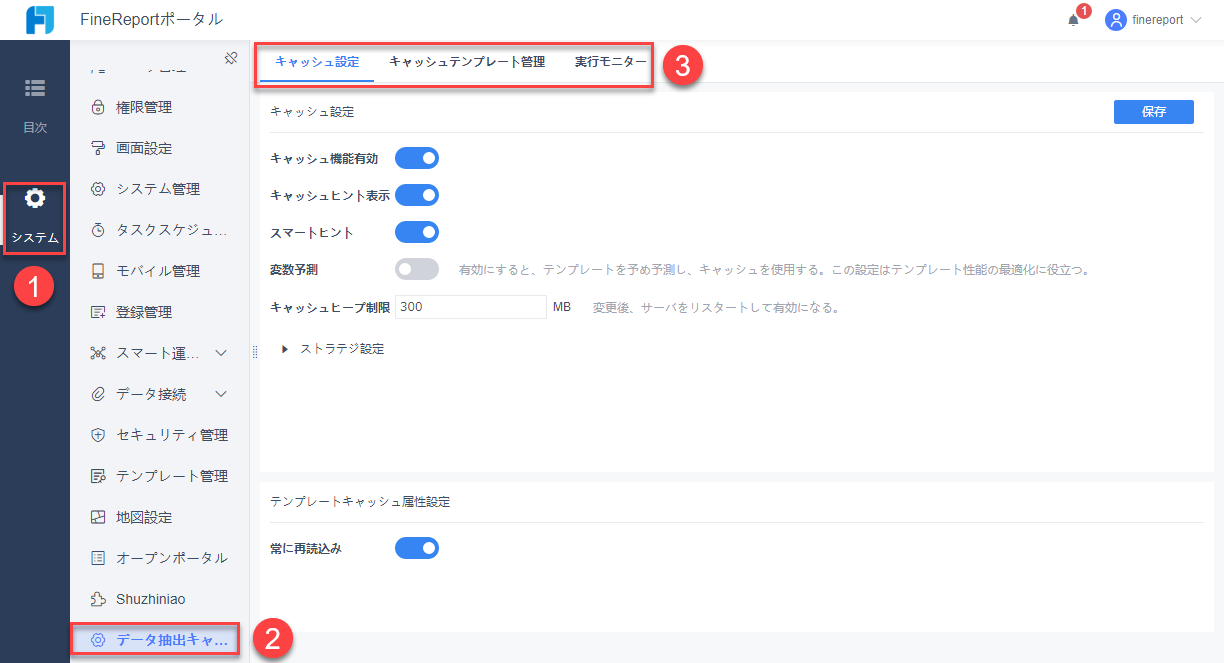Viewport: 1224px width, 663px height.
Task: Toggle 常に再読込み switch
Action: click(417, 548)
